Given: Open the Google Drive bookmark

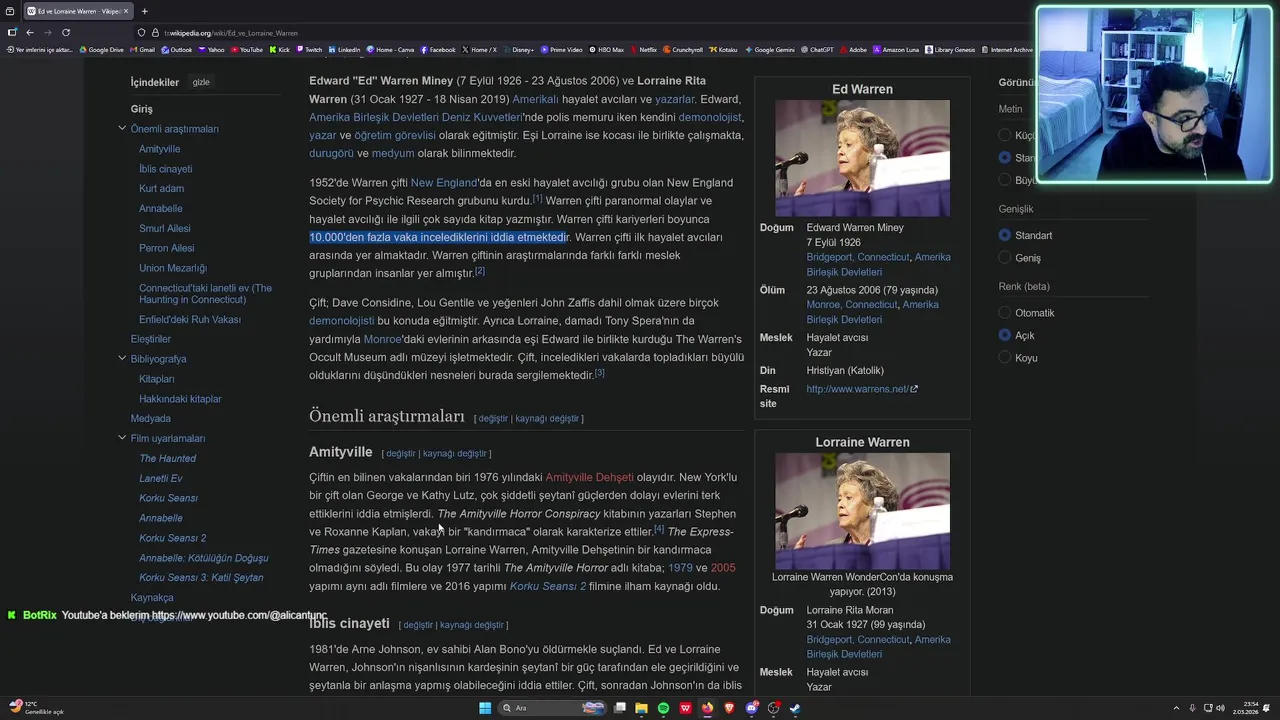Looking at the screenshot, I should click(102, 50).
